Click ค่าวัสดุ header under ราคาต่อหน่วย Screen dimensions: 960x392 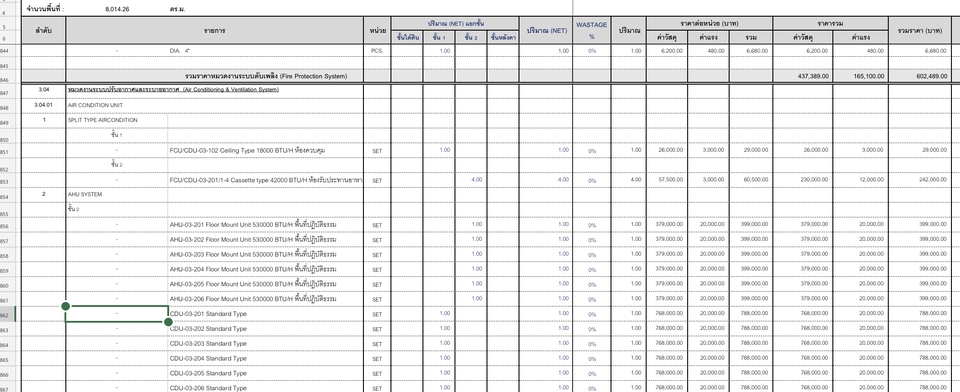667,37
